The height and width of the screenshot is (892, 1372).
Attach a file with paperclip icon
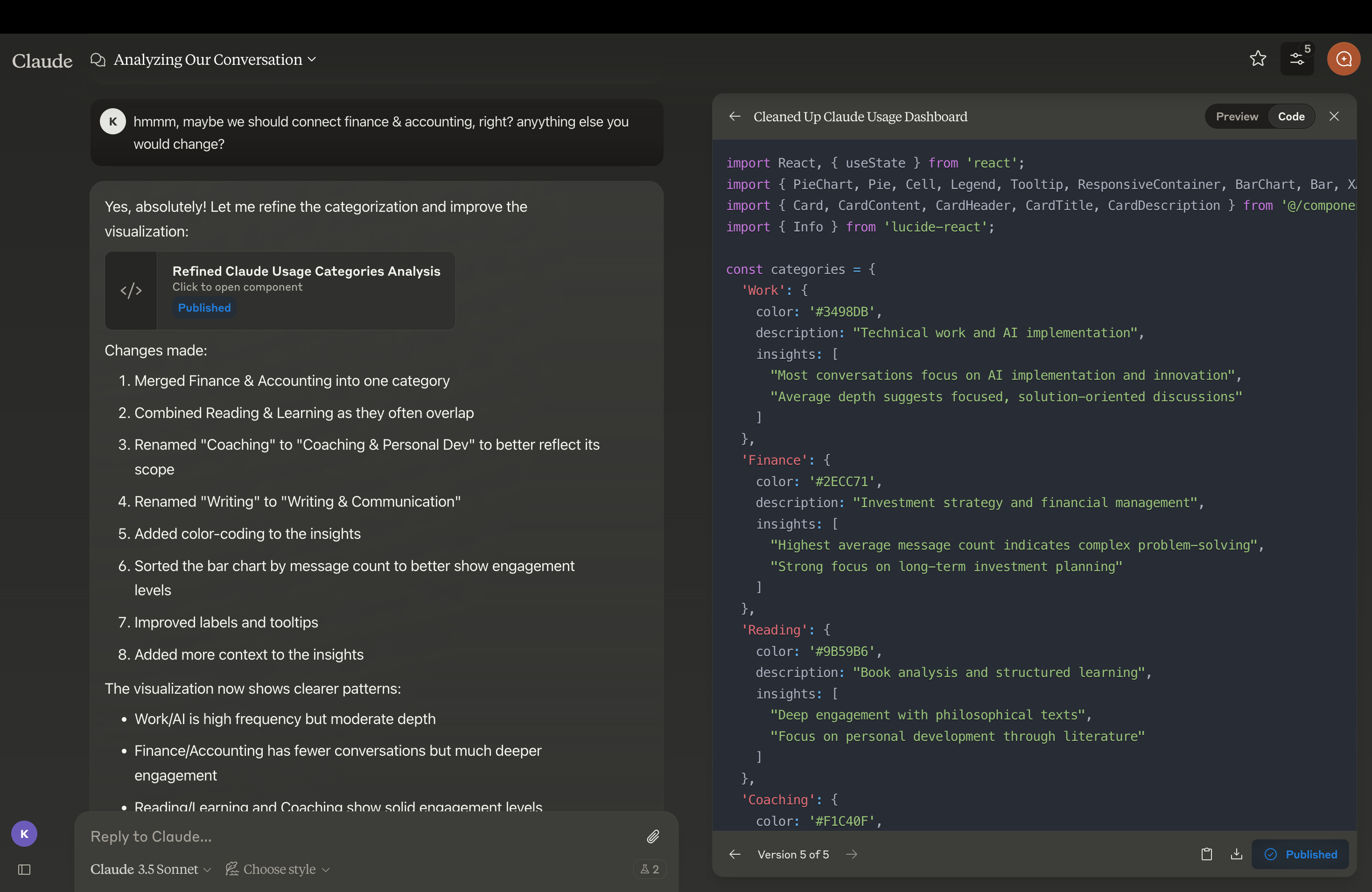click(652, 836)
